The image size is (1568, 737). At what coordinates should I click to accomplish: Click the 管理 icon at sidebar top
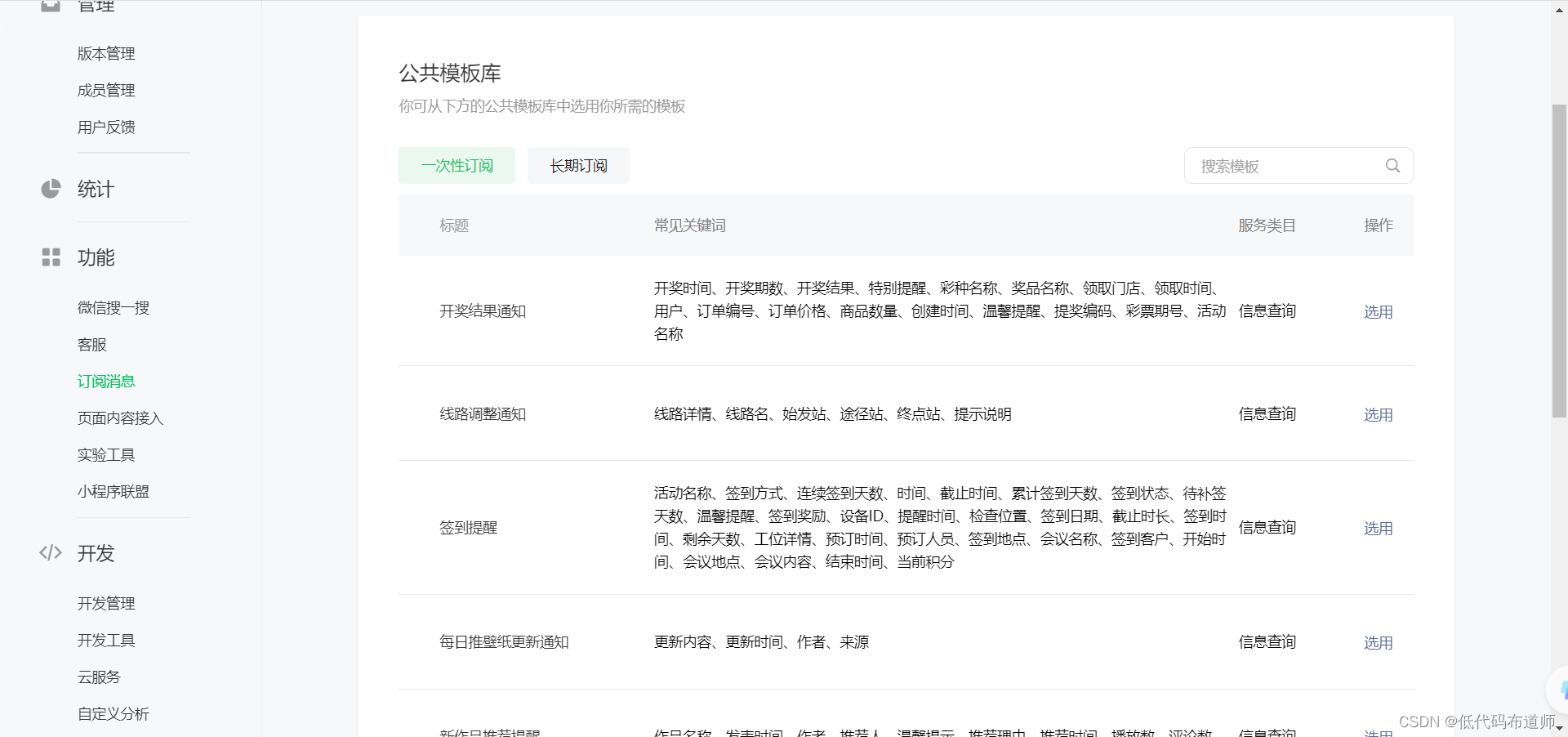(51, 5)
